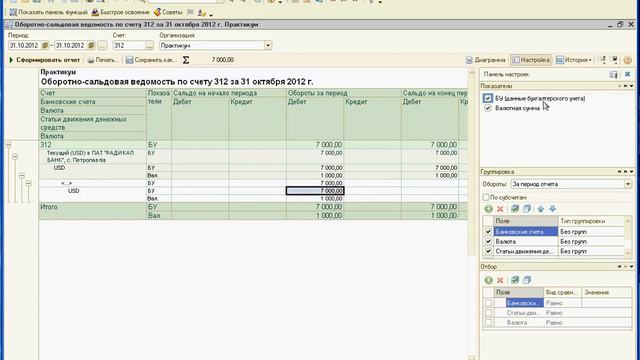Toggle Статьи движения де... grouping checkbox
Image resolution: width=640 pixels, height=360 pixels.
coord(488,251)
